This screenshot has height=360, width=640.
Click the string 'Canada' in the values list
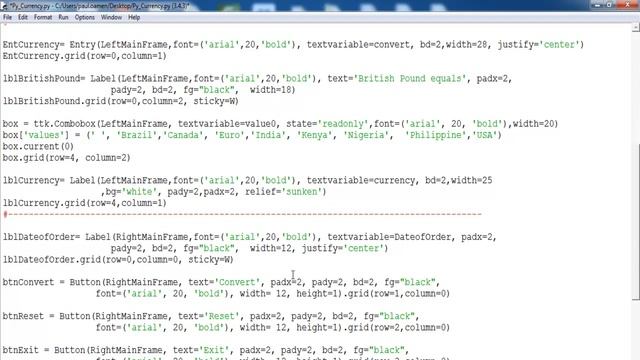(x=183, y=135)
